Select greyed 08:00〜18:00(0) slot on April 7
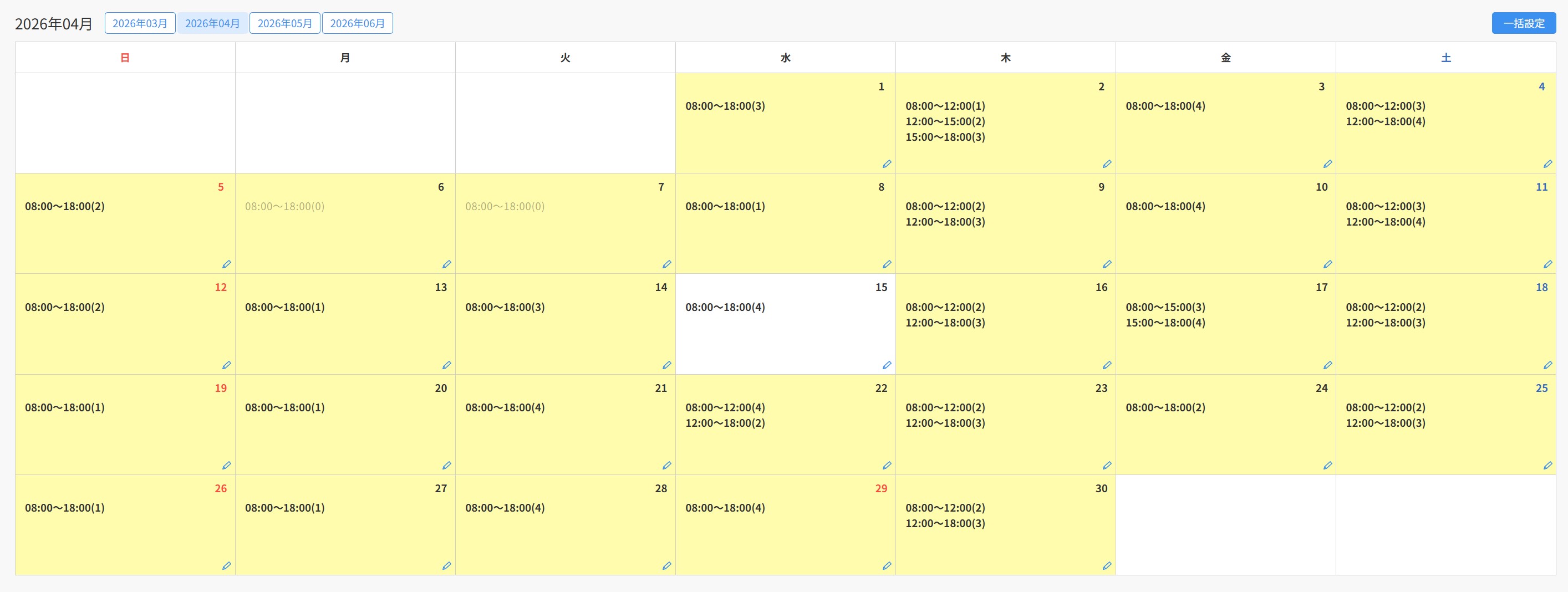The width and height of the screenshot is (1568, 592). [505, 206]
